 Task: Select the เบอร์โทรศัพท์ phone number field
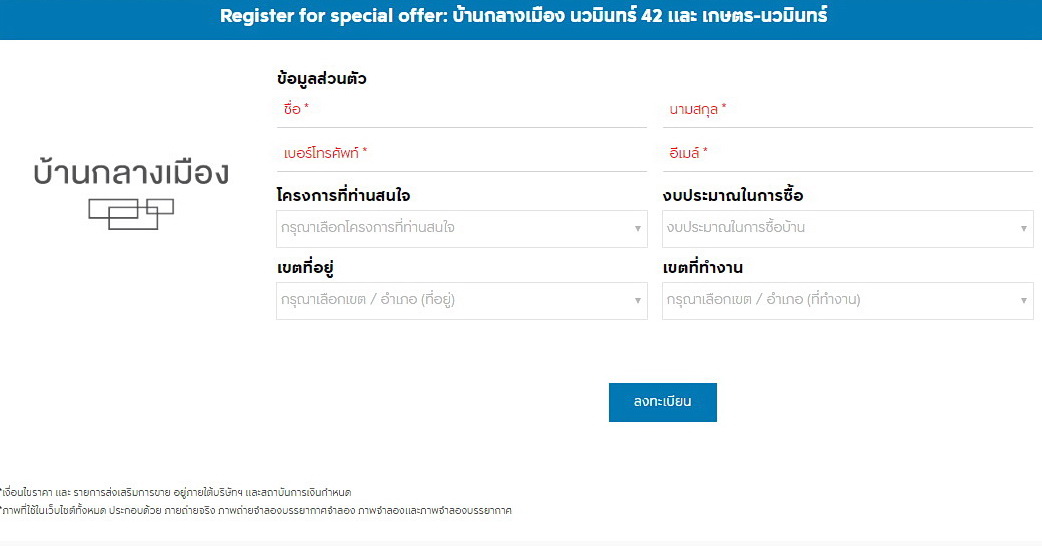click(461, 153)
